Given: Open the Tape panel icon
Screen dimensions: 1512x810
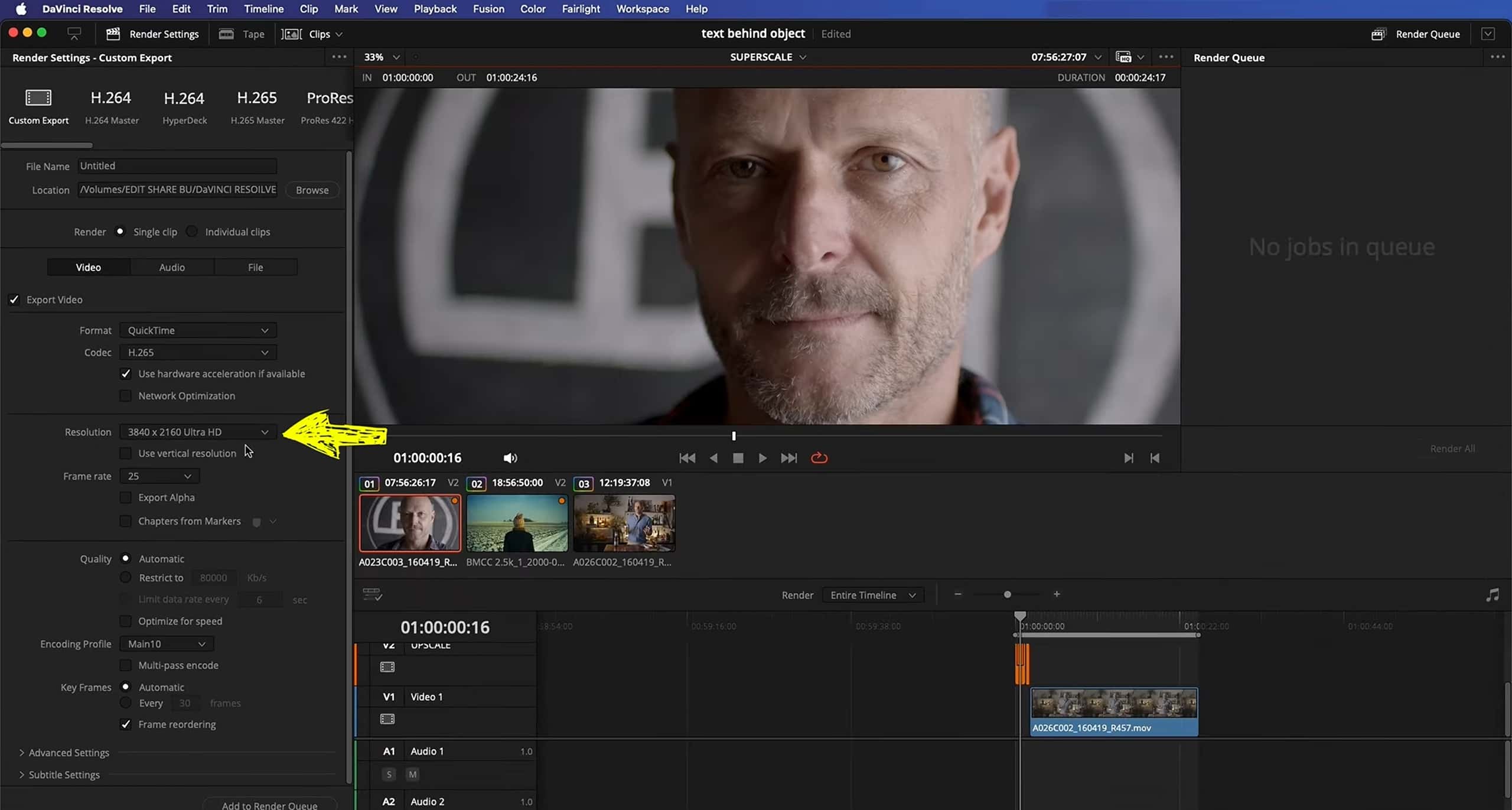Looking at the screenshot, I should [226, 34].
